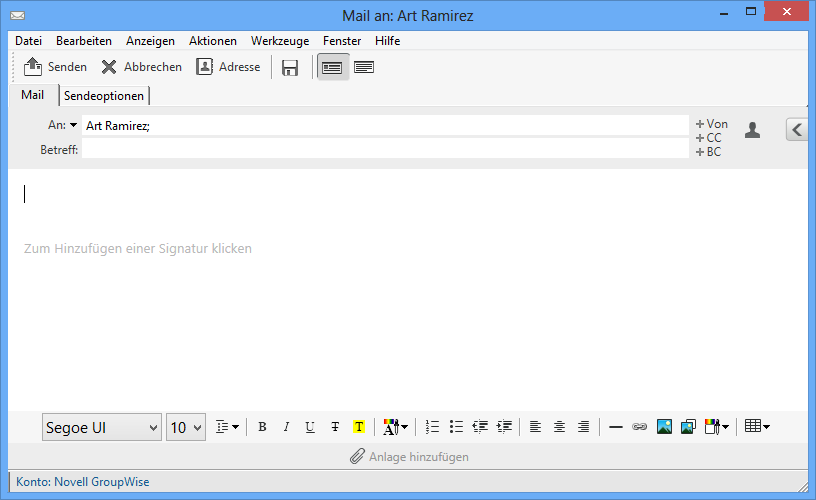This screenshot has width=816, height=500.
Task: Add the BC field
Action: coord(709,152)
